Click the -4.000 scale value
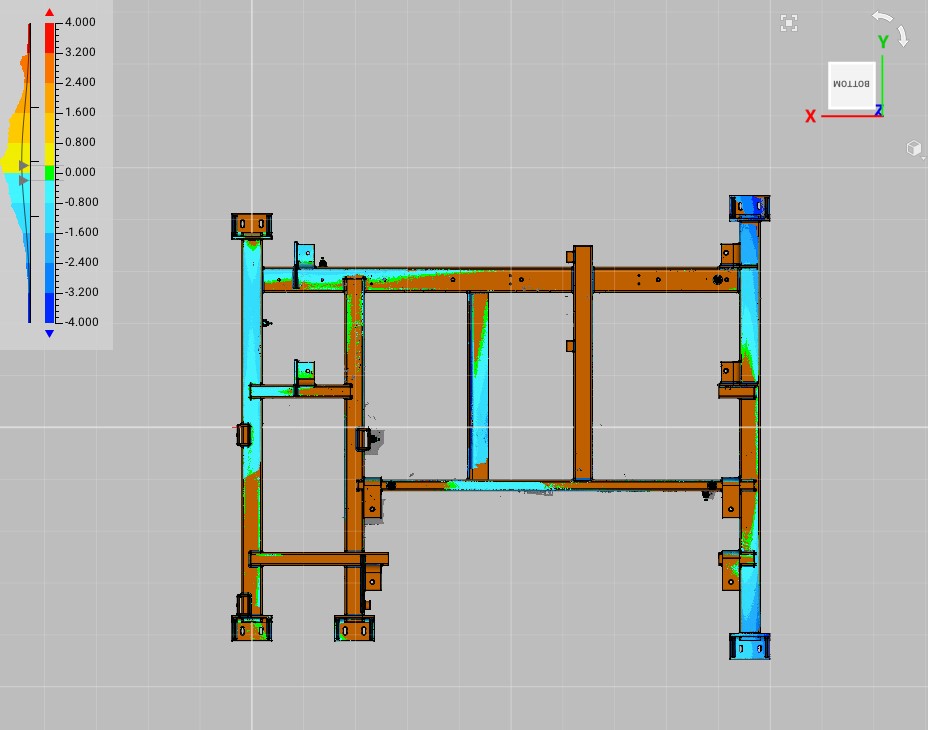The width and height of the screenshot is (928, 730). click(81, 322)
